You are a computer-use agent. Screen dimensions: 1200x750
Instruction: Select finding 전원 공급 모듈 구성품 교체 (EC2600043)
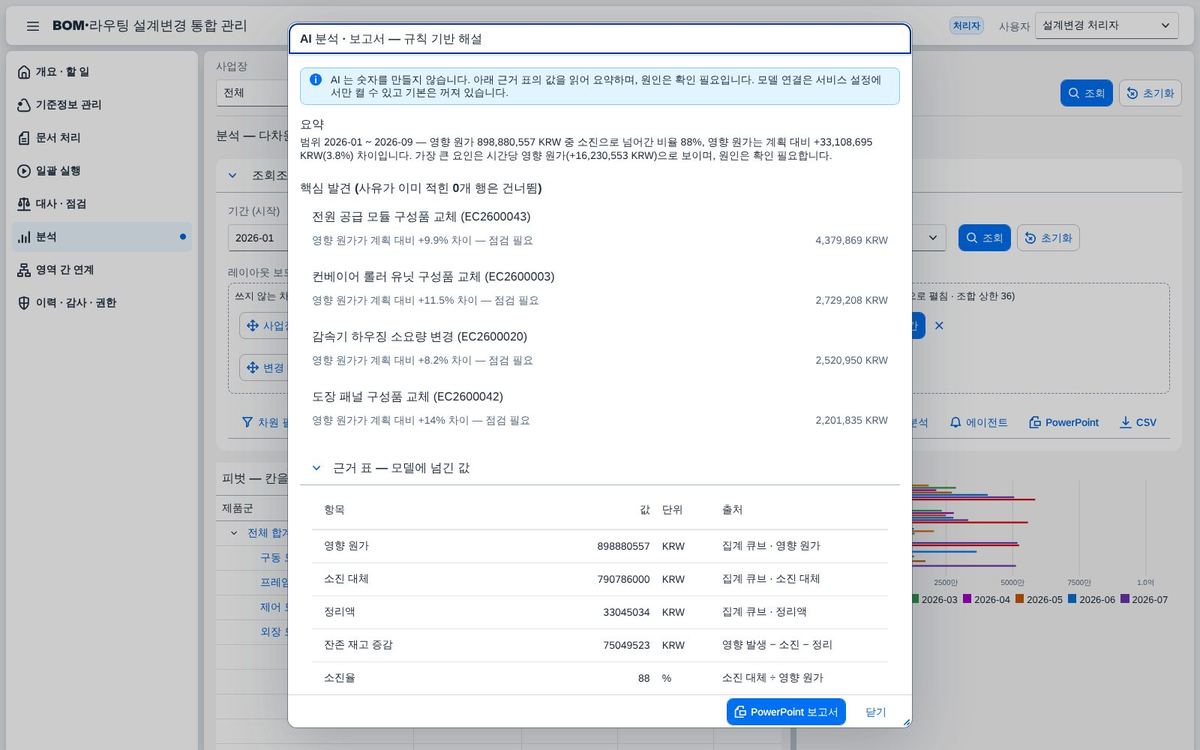pyautogui.click(x=421, y=217)
